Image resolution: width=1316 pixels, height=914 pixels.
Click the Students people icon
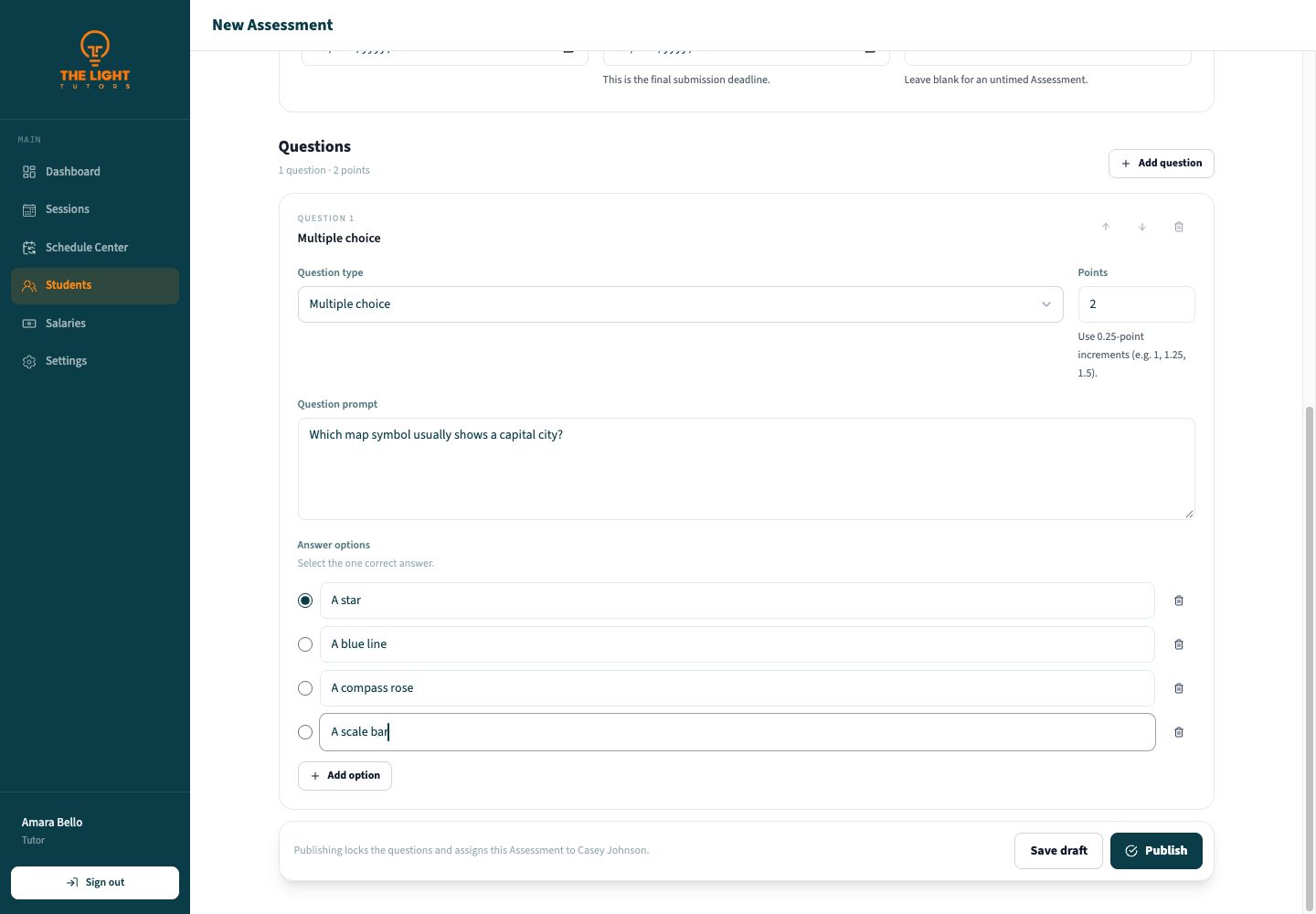click(x=29, y=285)
